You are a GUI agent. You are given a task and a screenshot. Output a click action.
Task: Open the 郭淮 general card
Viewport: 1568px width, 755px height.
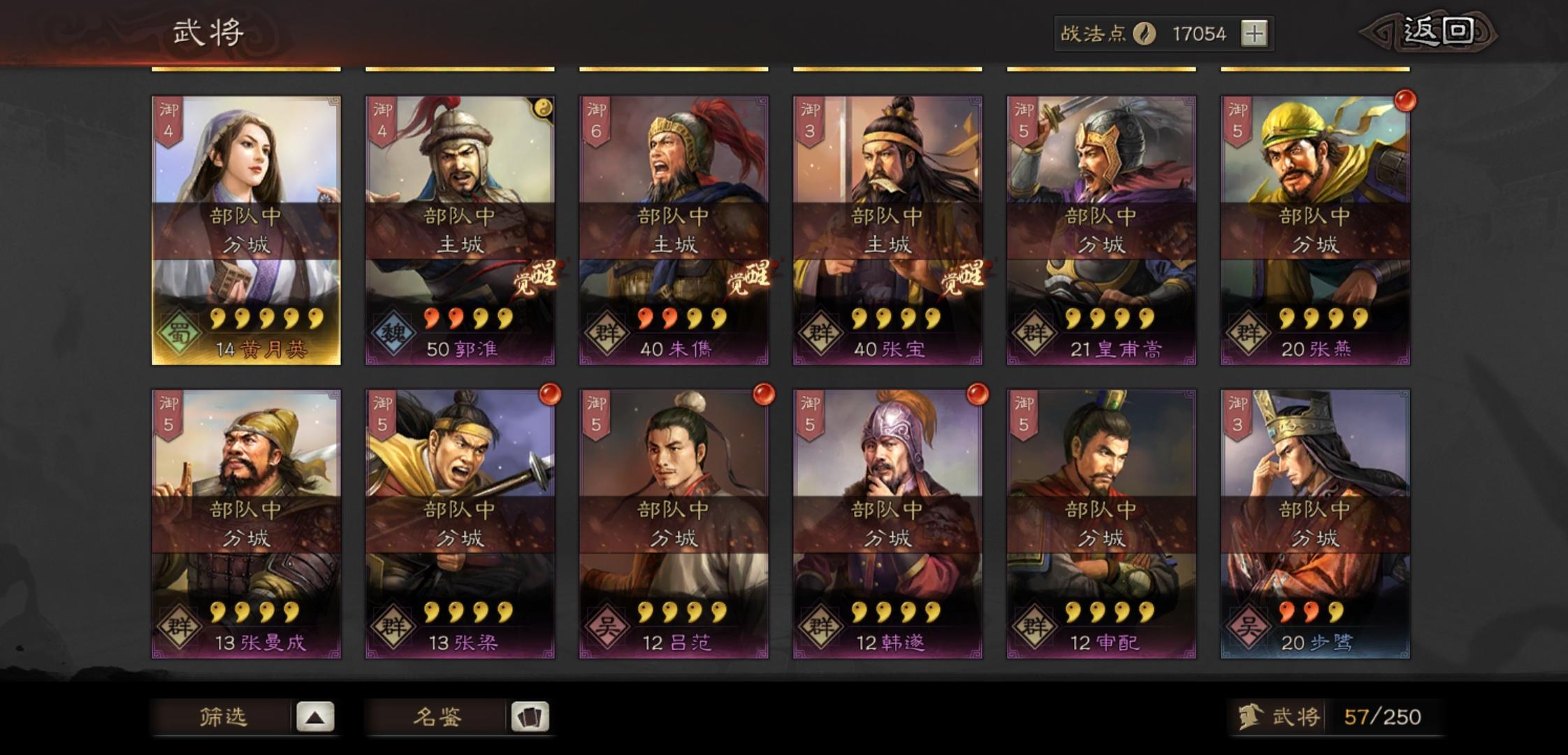click(x=460, y=231)
